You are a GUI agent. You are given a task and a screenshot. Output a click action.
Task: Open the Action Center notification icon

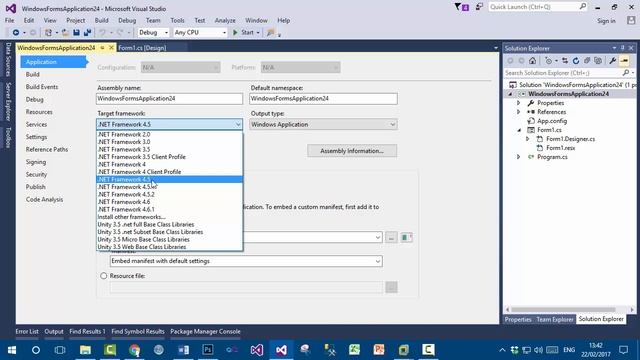[623, 350]
